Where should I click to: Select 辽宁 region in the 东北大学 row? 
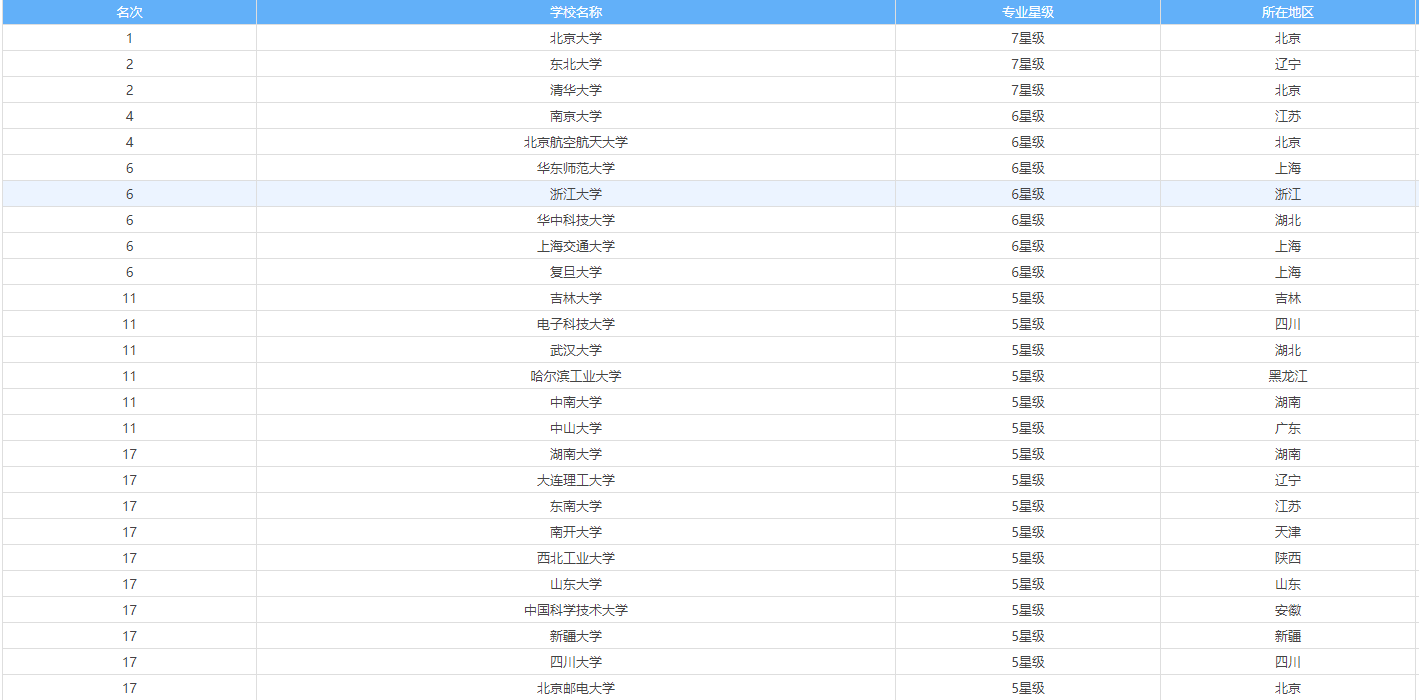(1288, 64)
